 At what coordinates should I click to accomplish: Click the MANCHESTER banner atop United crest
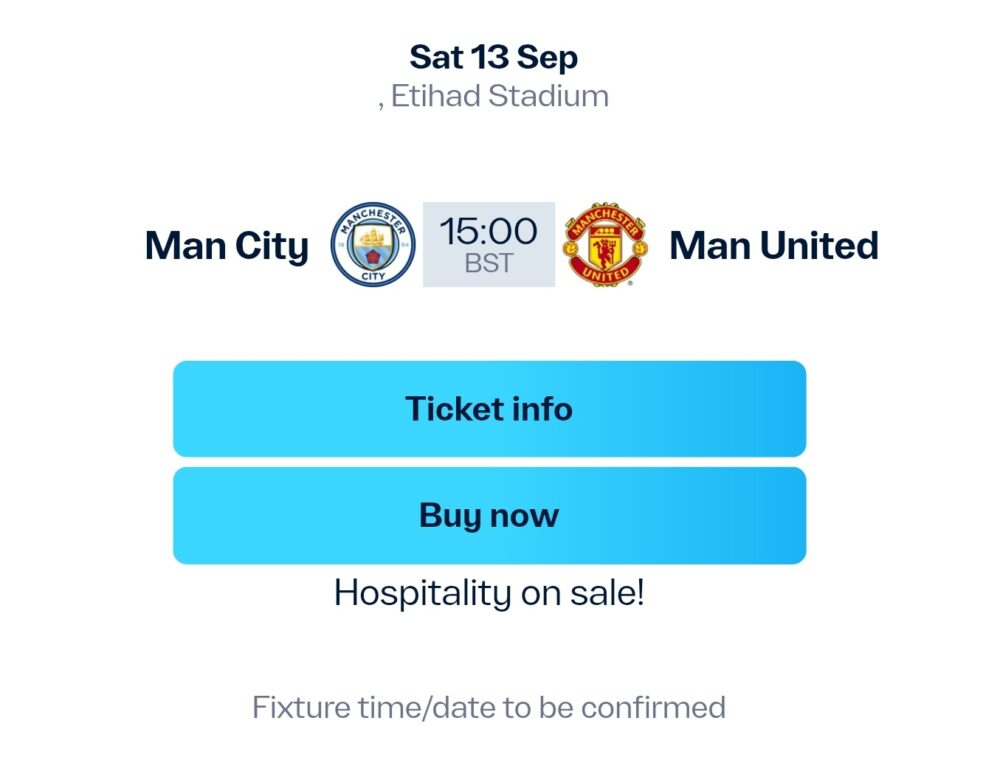(x=605, y=219)
